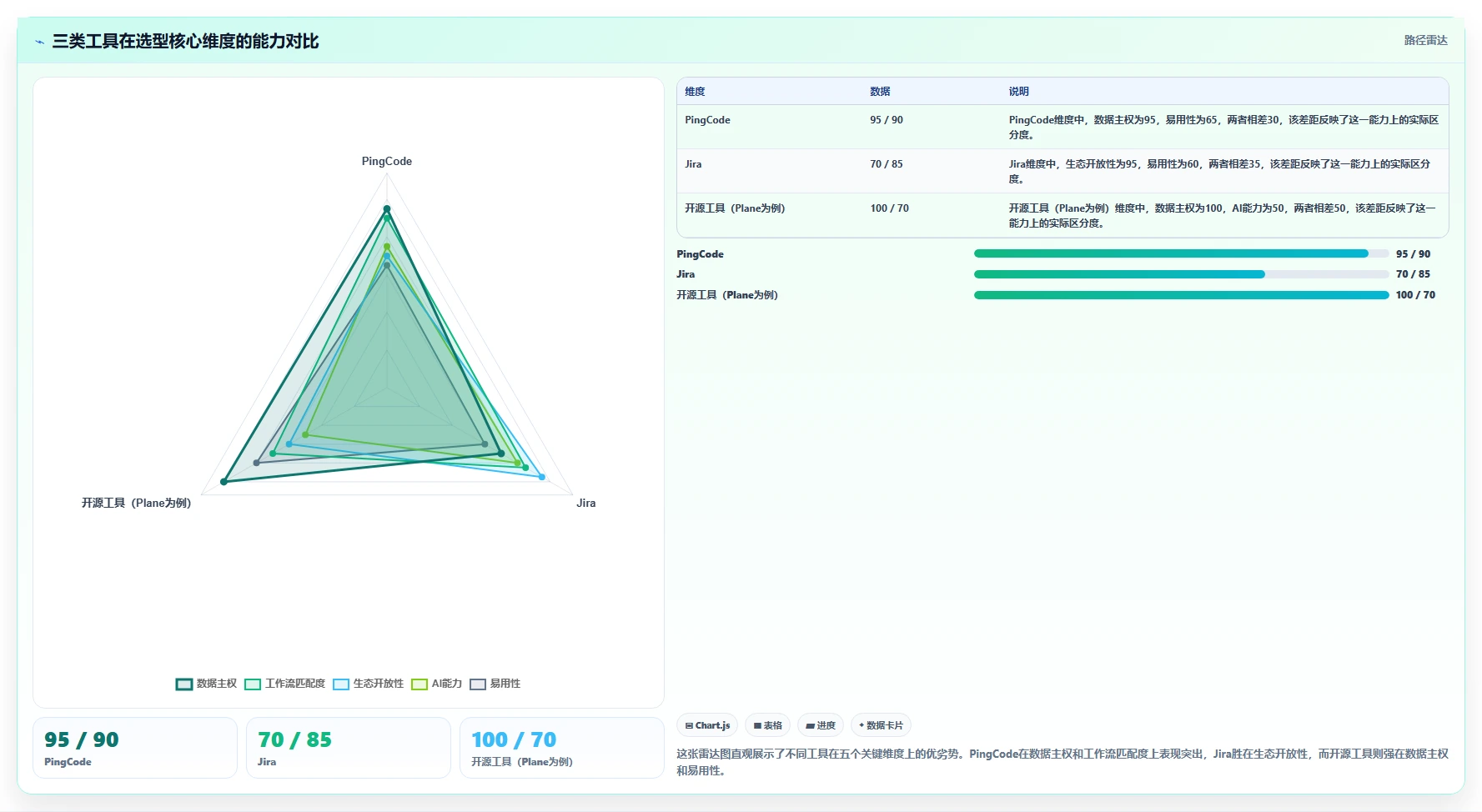Click the 开源工具 row description in the table
The width and height of the screenshot is (1482, 812).
(x=1223, y=215)
